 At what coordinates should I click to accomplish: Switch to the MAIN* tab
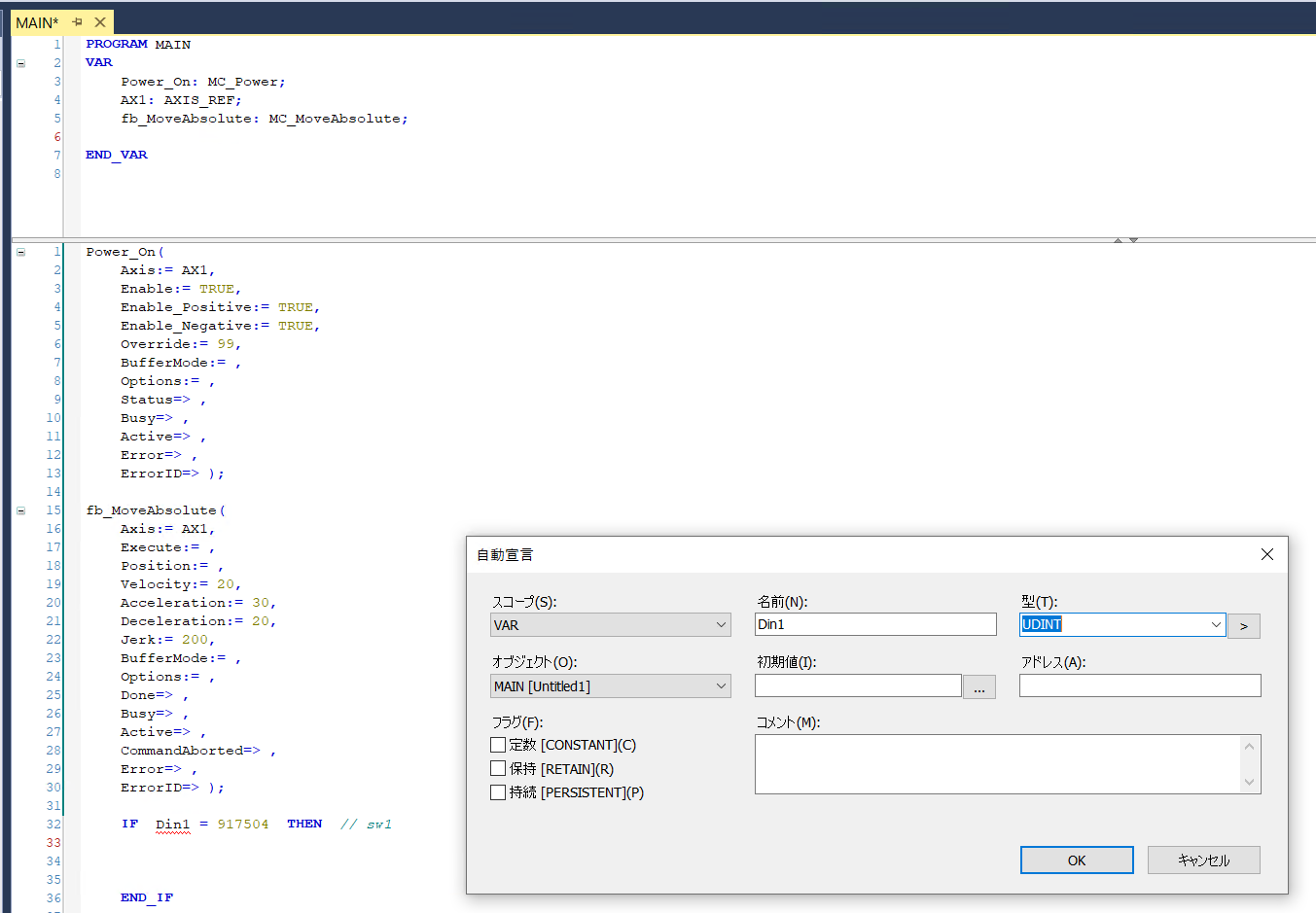point(37,22)
